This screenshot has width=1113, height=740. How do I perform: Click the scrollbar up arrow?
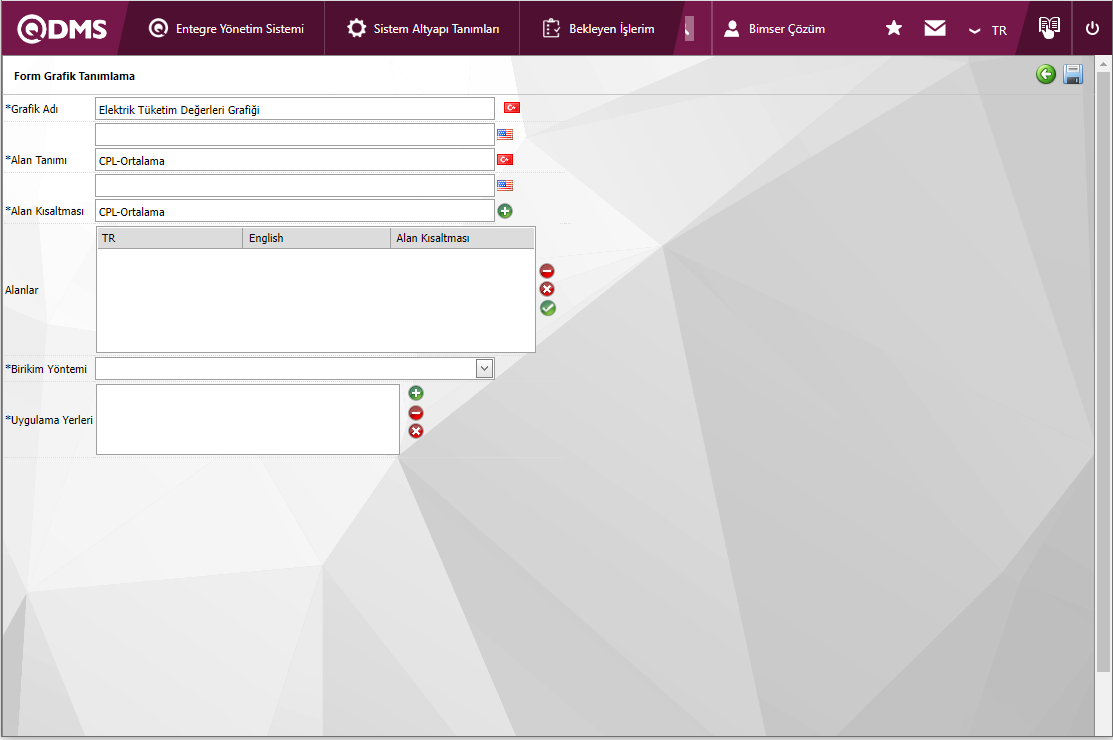pos(1102,64)
